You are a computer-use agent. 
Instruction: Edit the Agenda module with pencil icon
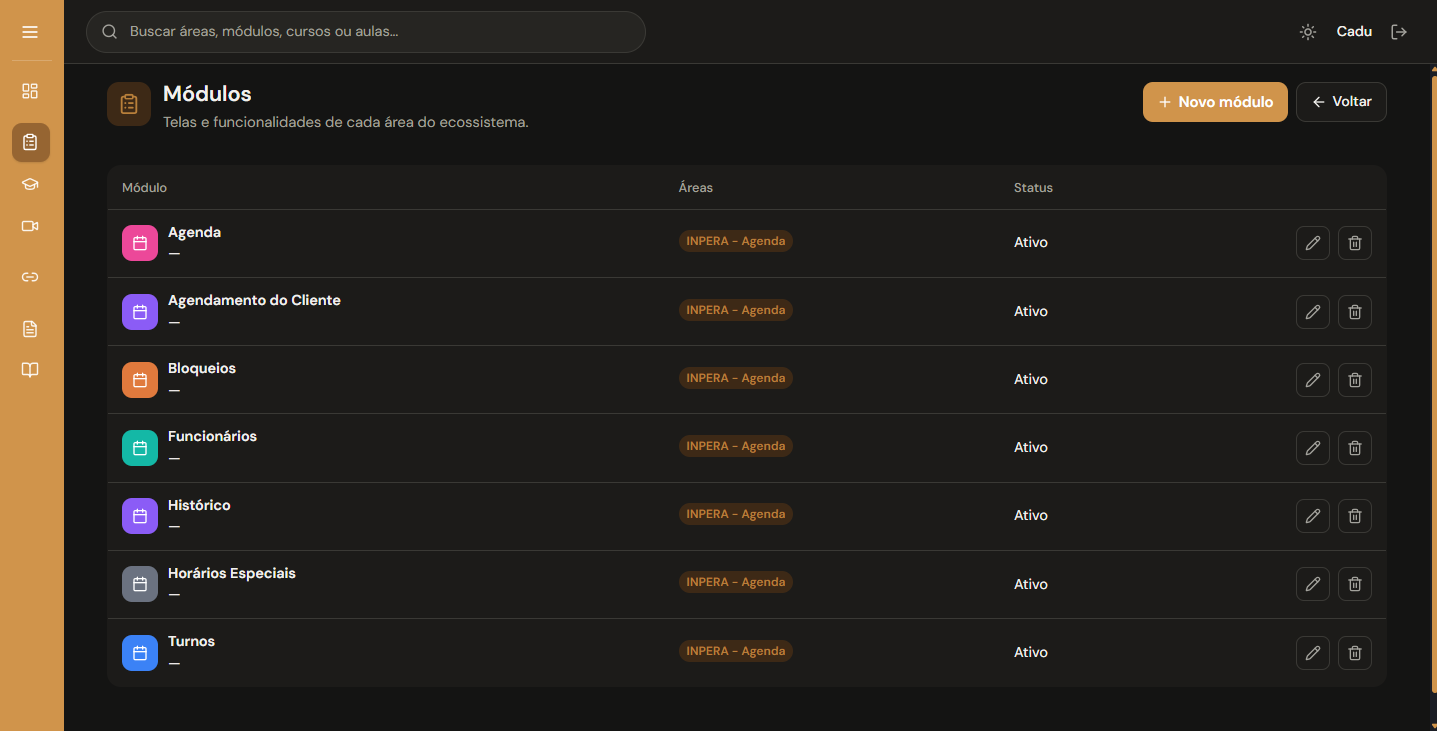click(1313, 243)
